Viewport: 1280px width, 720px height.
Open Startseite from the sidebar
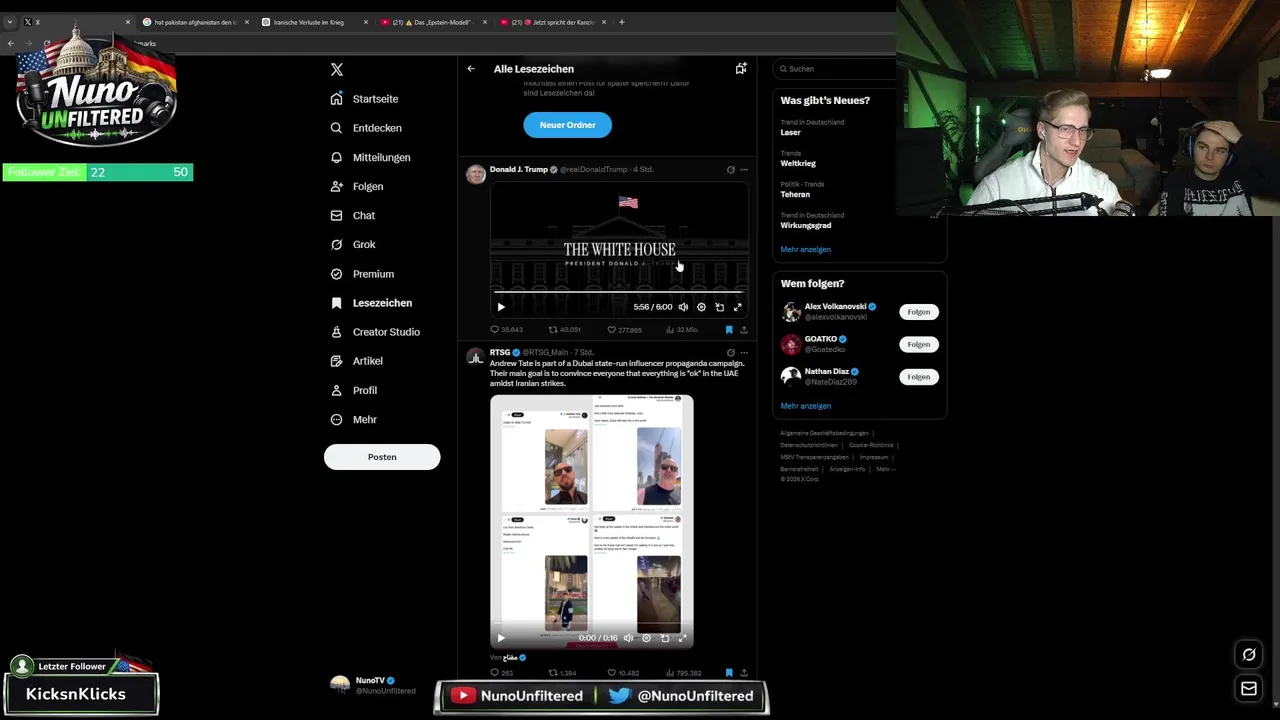pos(365,99)
